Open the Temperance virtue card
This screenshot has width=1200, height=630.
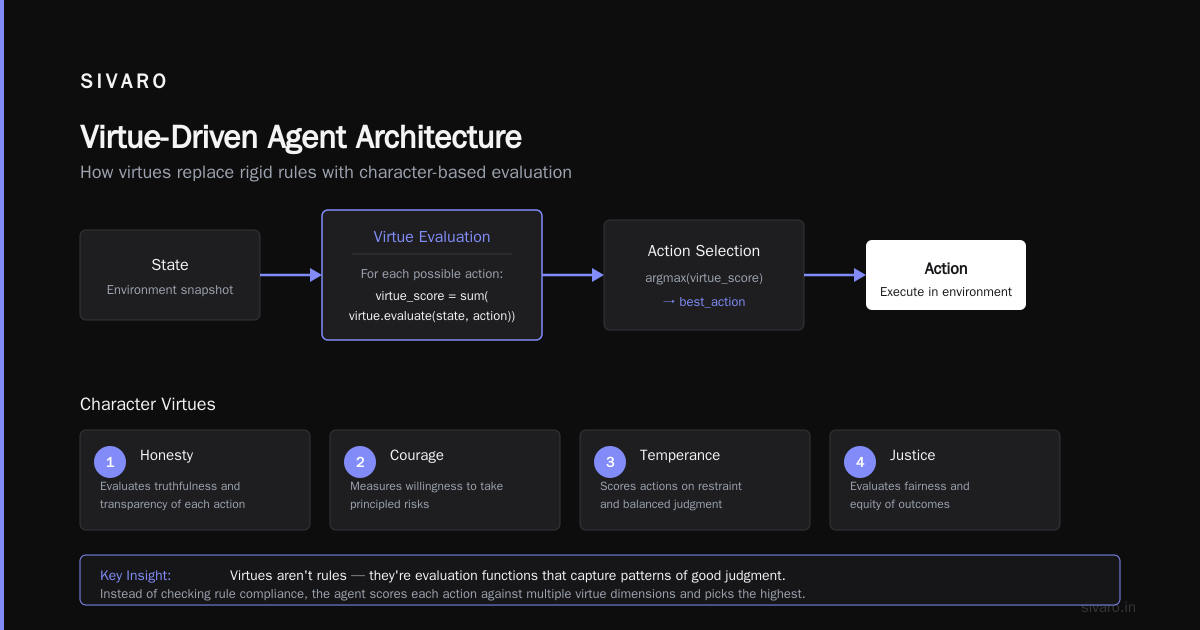pyautogui.click(x=695, y=480)
